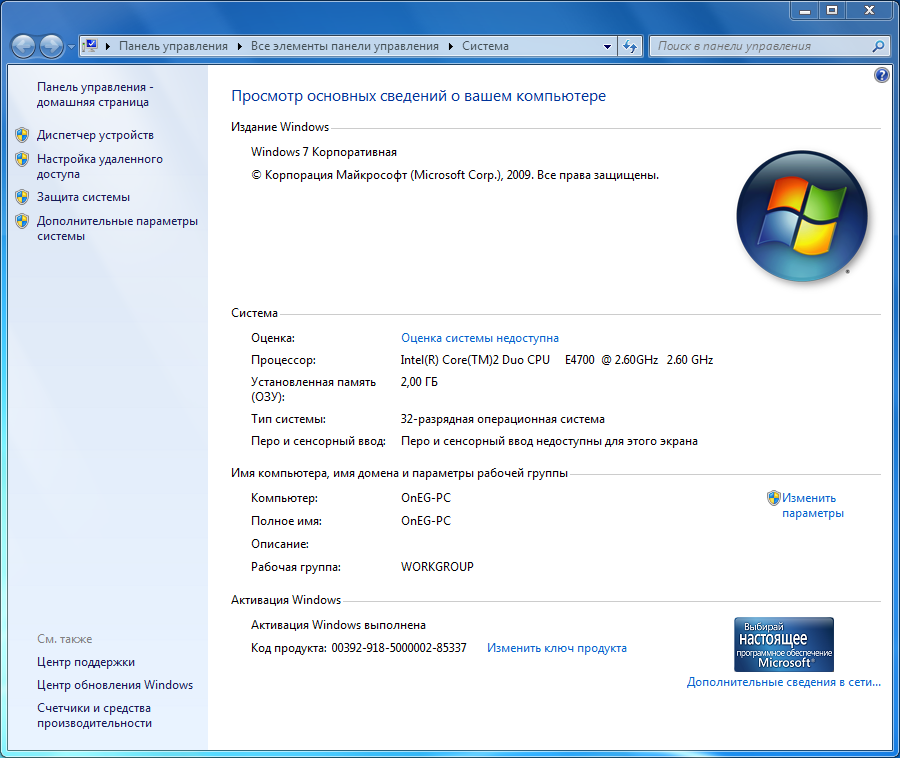Click Активация Windows выполнена status text

[x=338, y=625]
